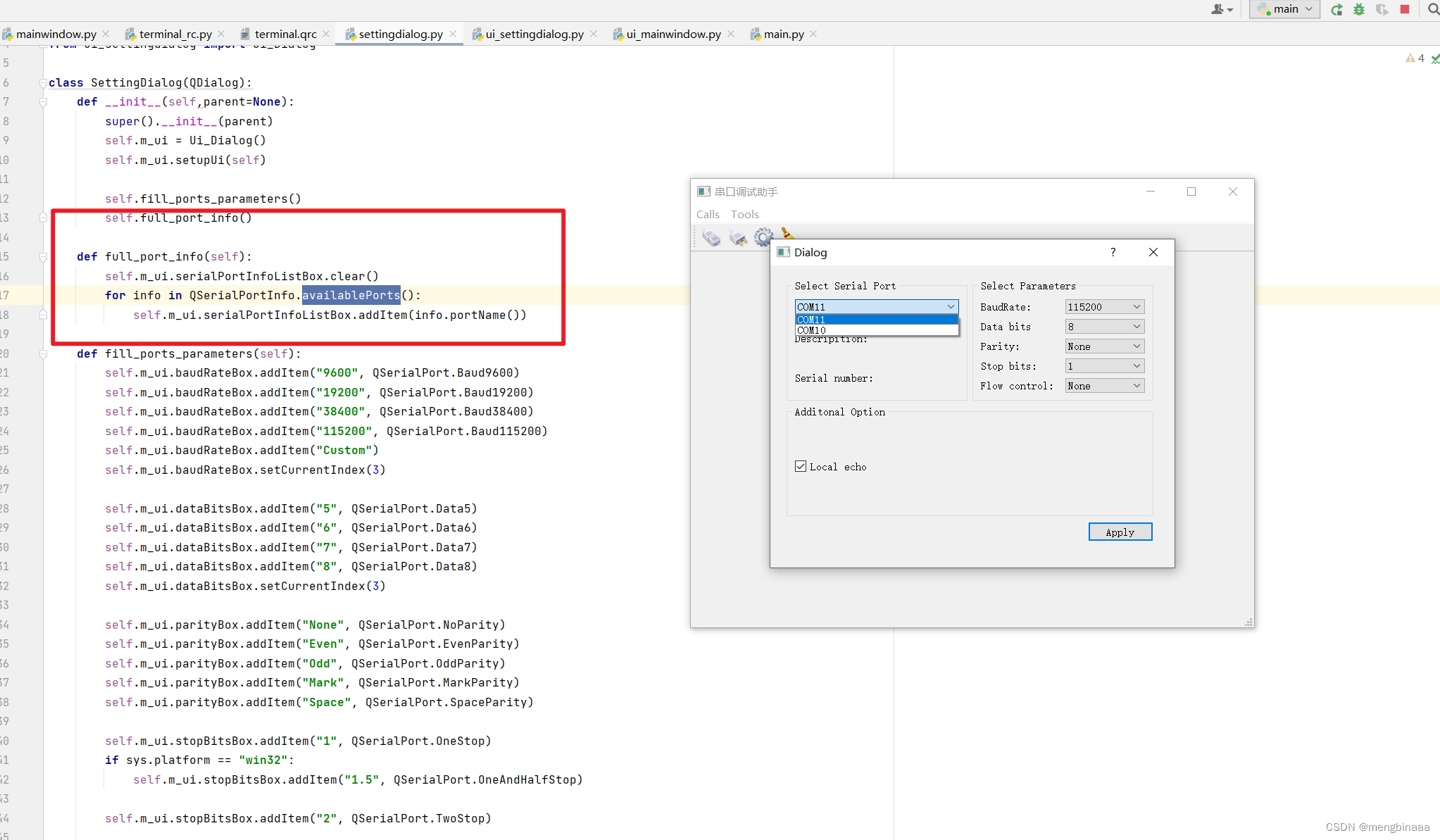
Task: Click the Apply button
Action: point(1120,532)
